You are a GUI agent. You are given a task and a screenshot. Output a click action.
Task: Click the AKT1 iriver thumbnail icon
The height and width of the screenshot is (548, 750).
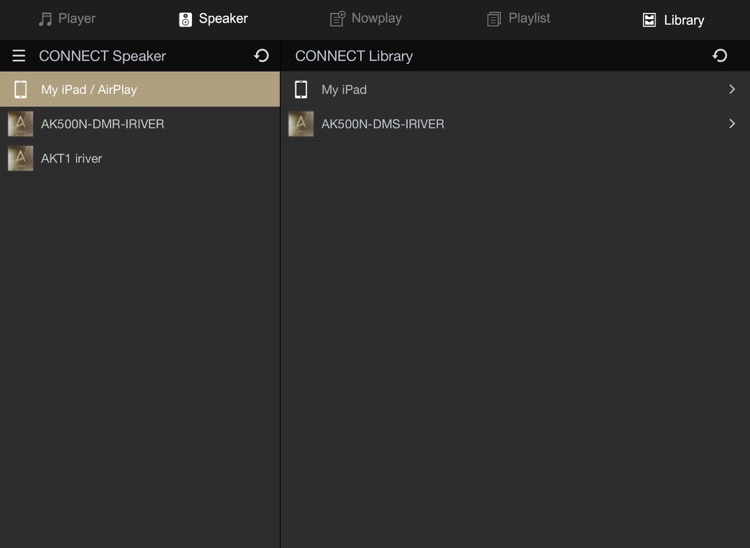pyautogui.click(x=21, y=158)
